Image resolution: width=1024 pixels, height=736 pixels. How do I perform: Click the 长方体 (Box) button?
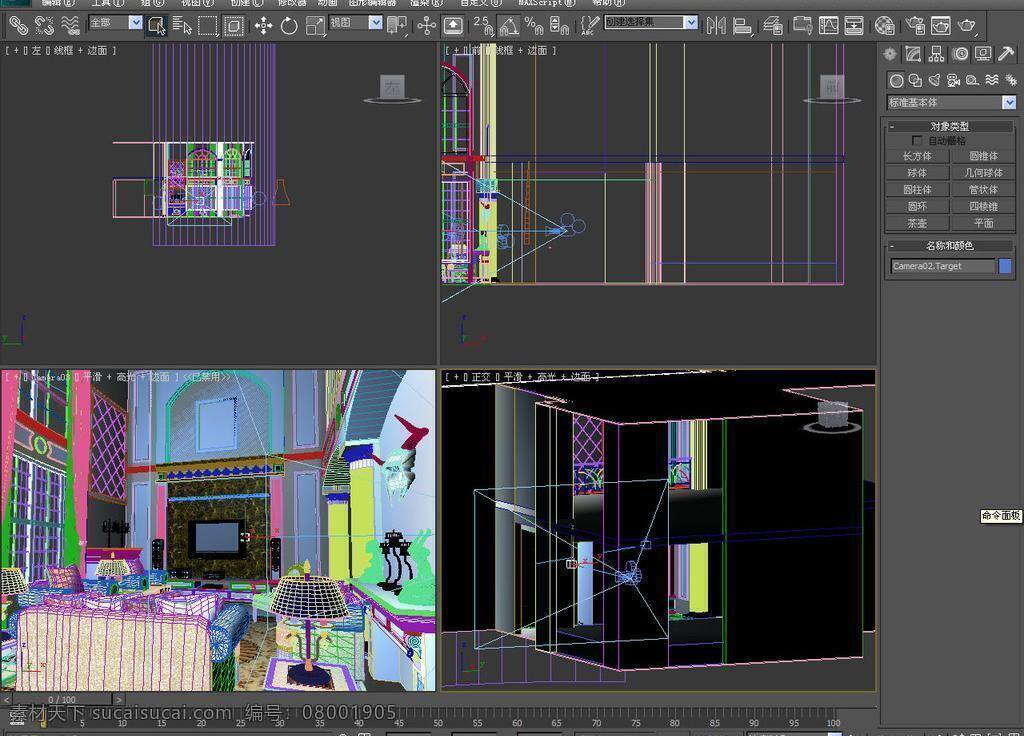(x=917, y=156)
